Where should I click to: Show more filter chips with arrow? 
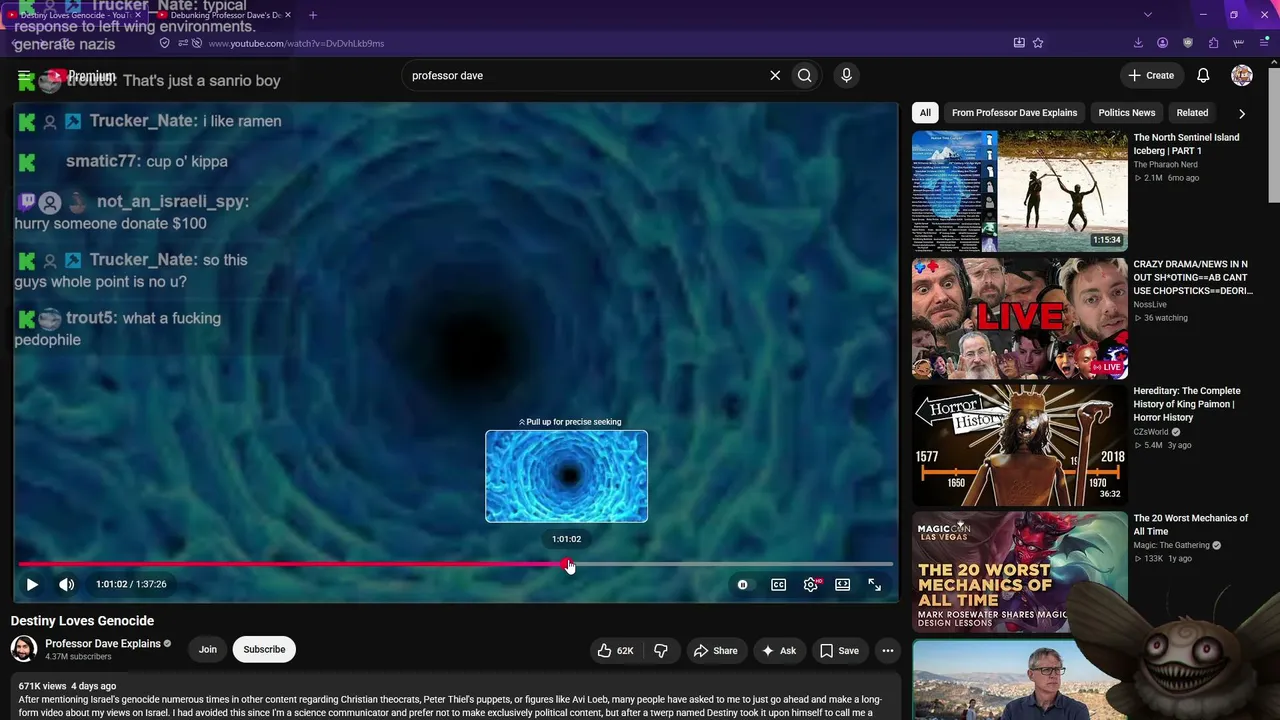(x=1242, y=114)
